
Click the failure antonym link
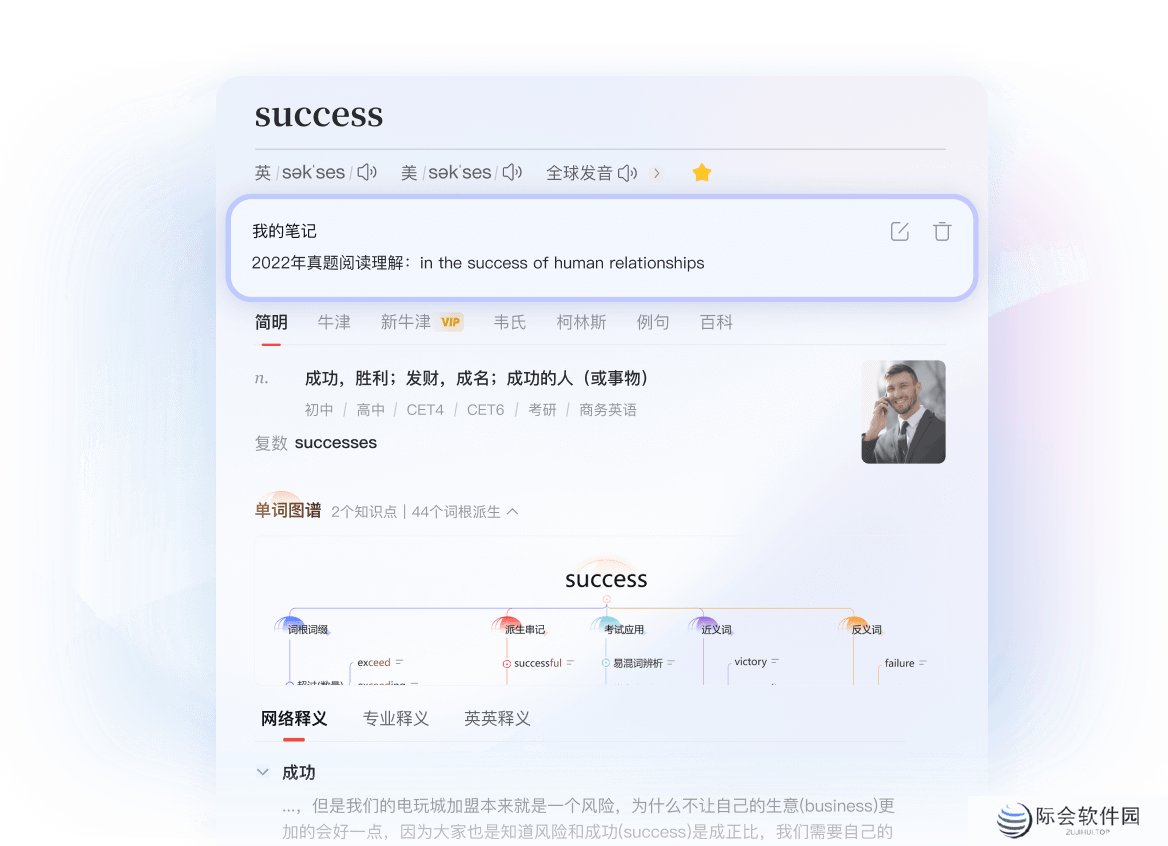click(900, 663)
